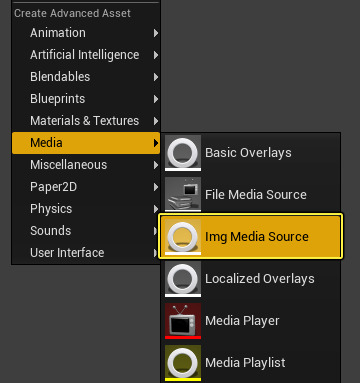Open the Miscellaneous submenu

pyautogui.click(x=86, y=165)
